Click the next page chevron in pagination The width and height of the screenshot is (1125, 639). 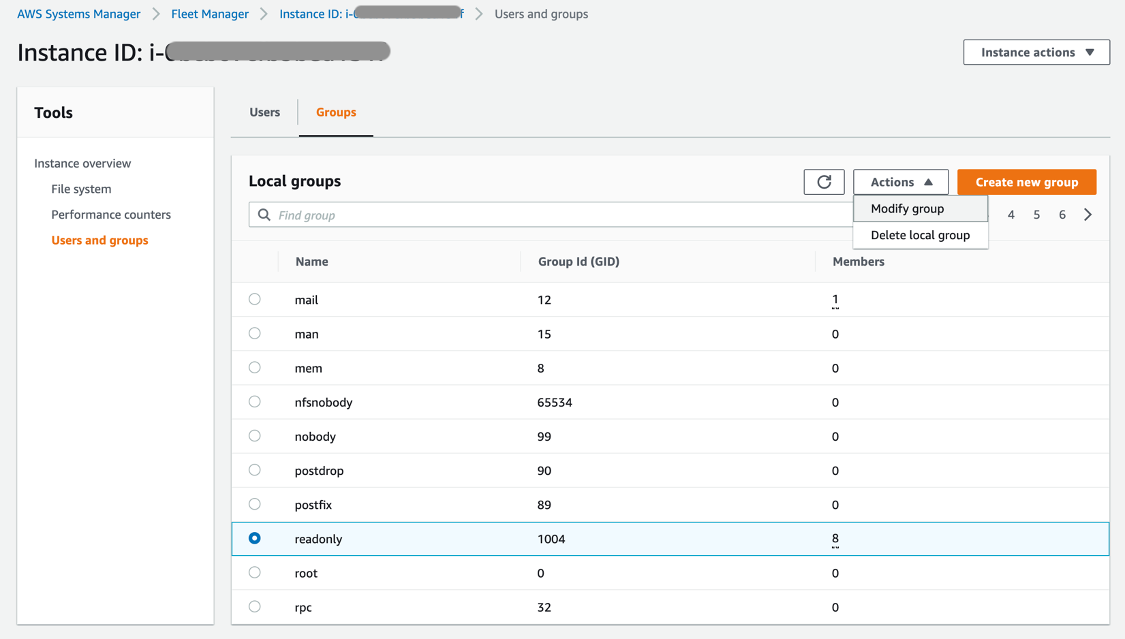click(x=1088, y=214)
